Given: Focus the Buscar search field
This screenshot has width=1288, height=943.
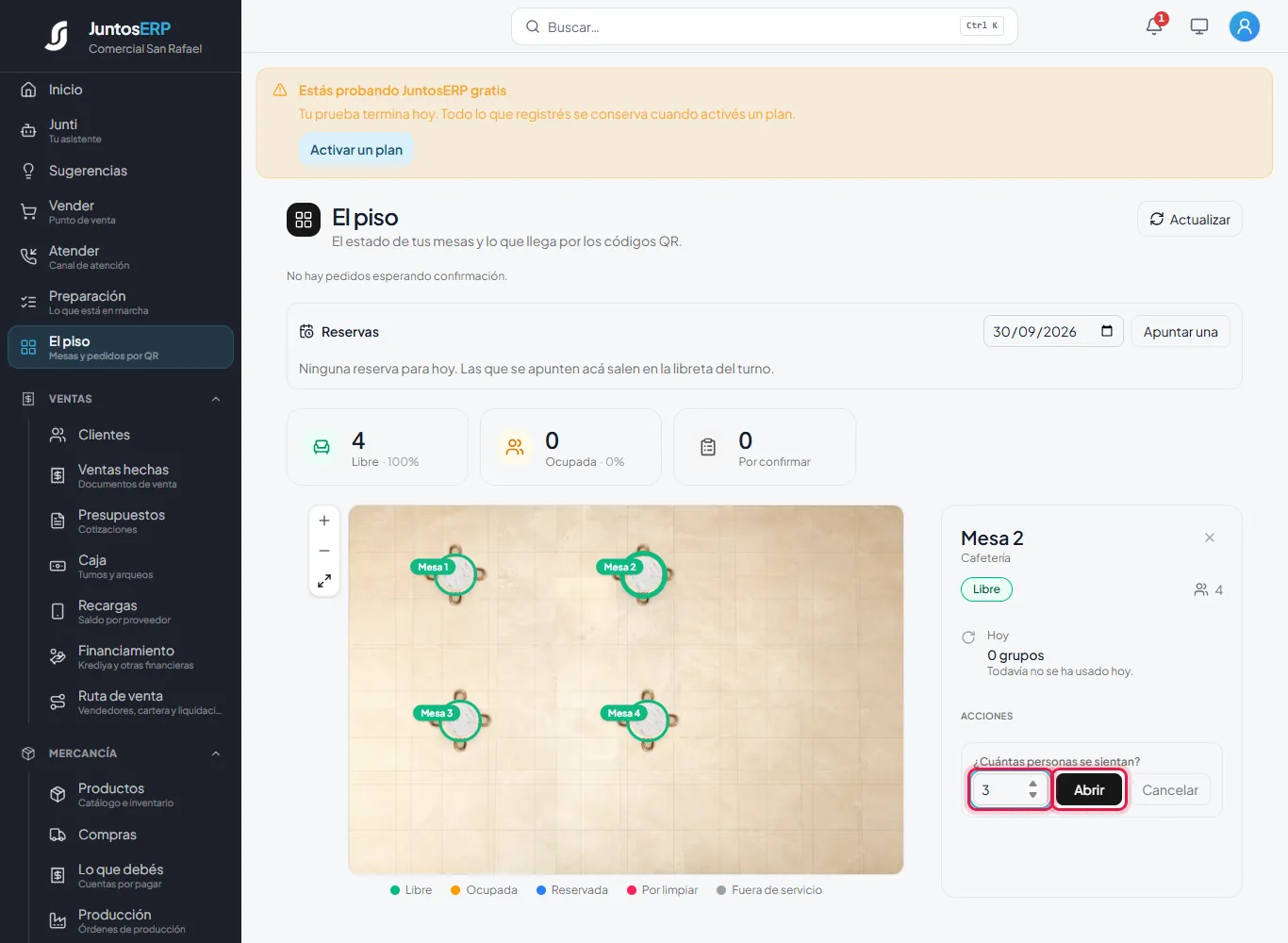Looking at the screenshot, I should 765,26.
